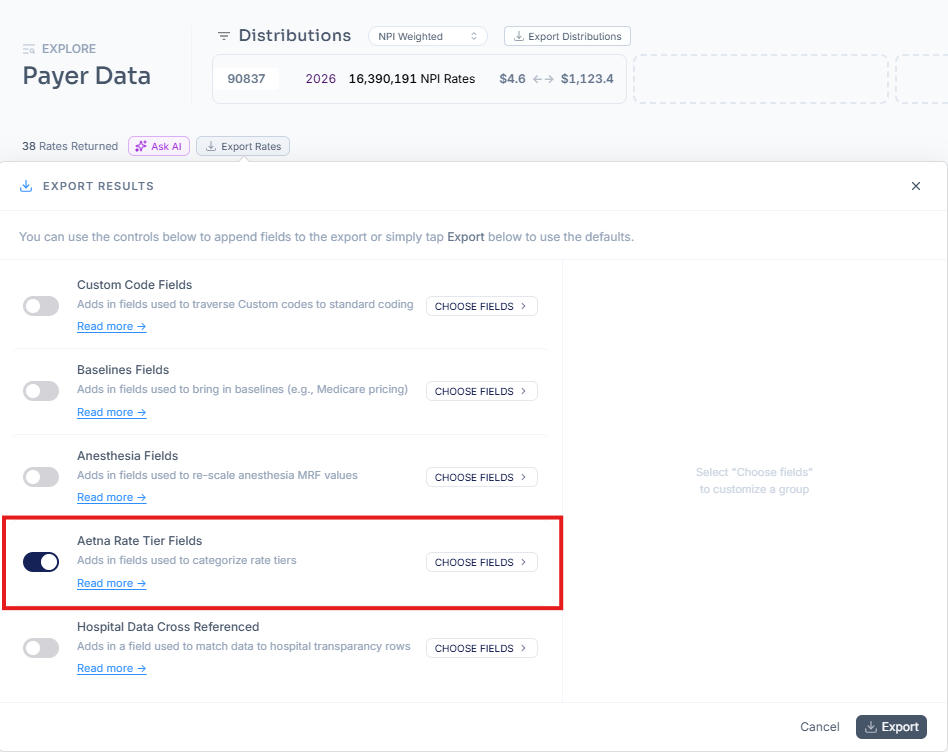The height and width of the screenshot is (752, 948).
Task: Open the NPI Weighted dropdown
Action: click(427, 36)
